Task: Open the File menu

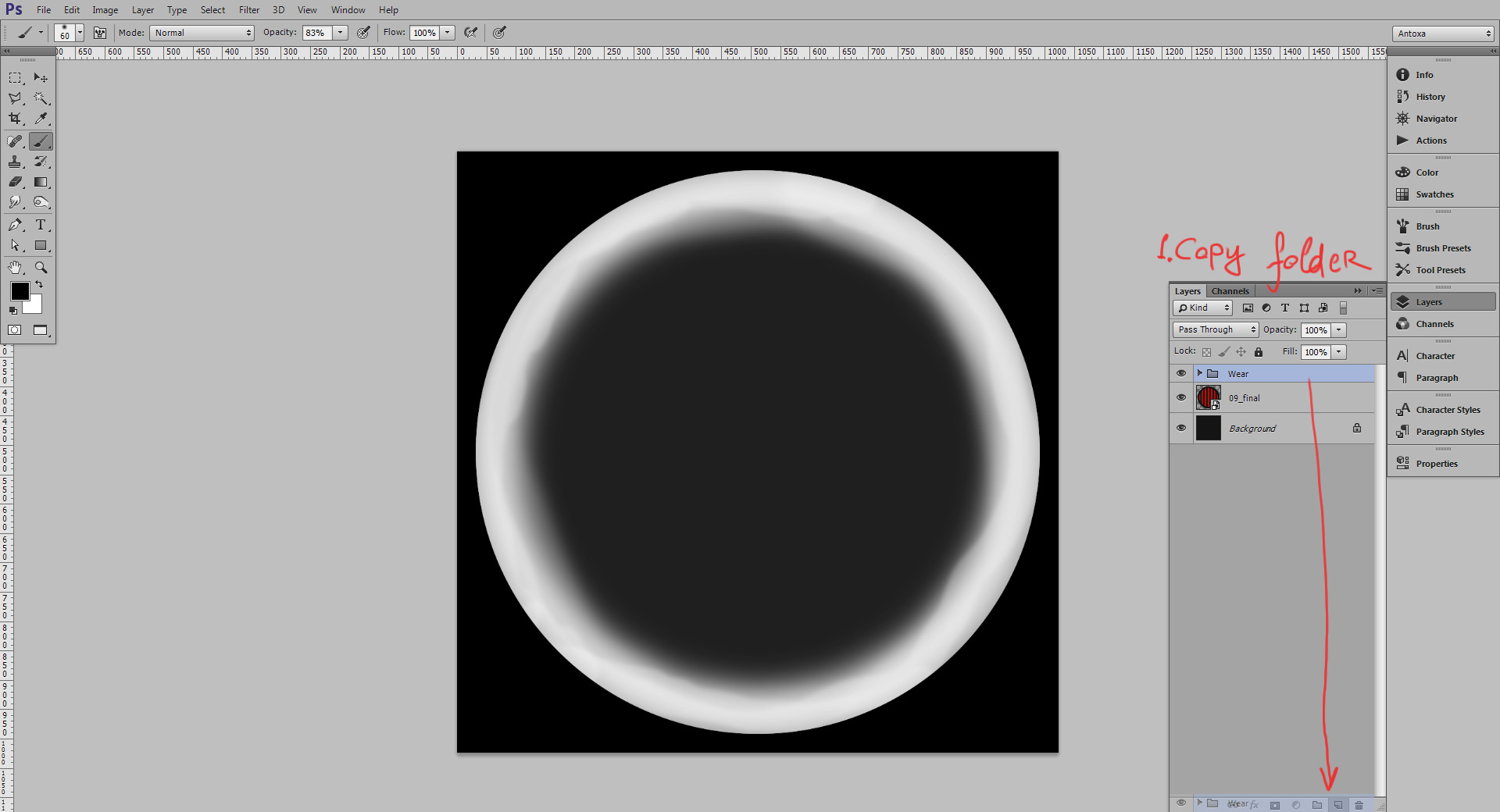Action: pyautogui.click(x=44, y=10)
